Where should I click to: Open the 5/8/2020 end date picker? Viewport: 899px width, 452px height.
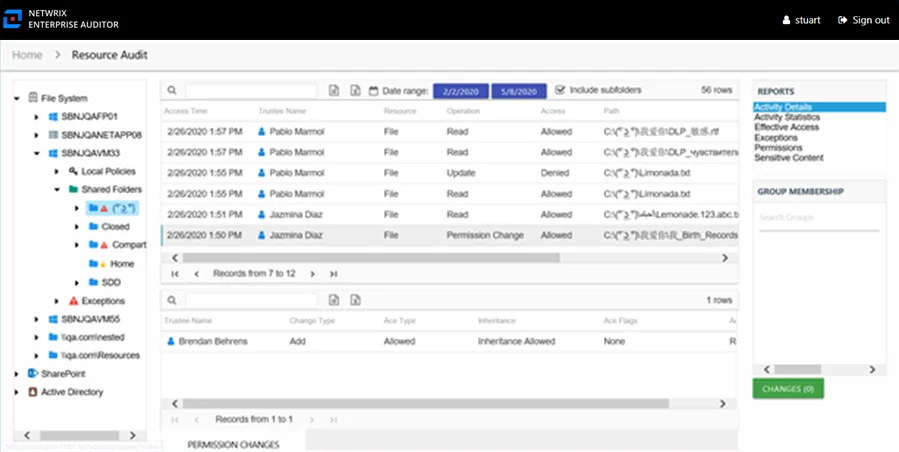(519, 91)
